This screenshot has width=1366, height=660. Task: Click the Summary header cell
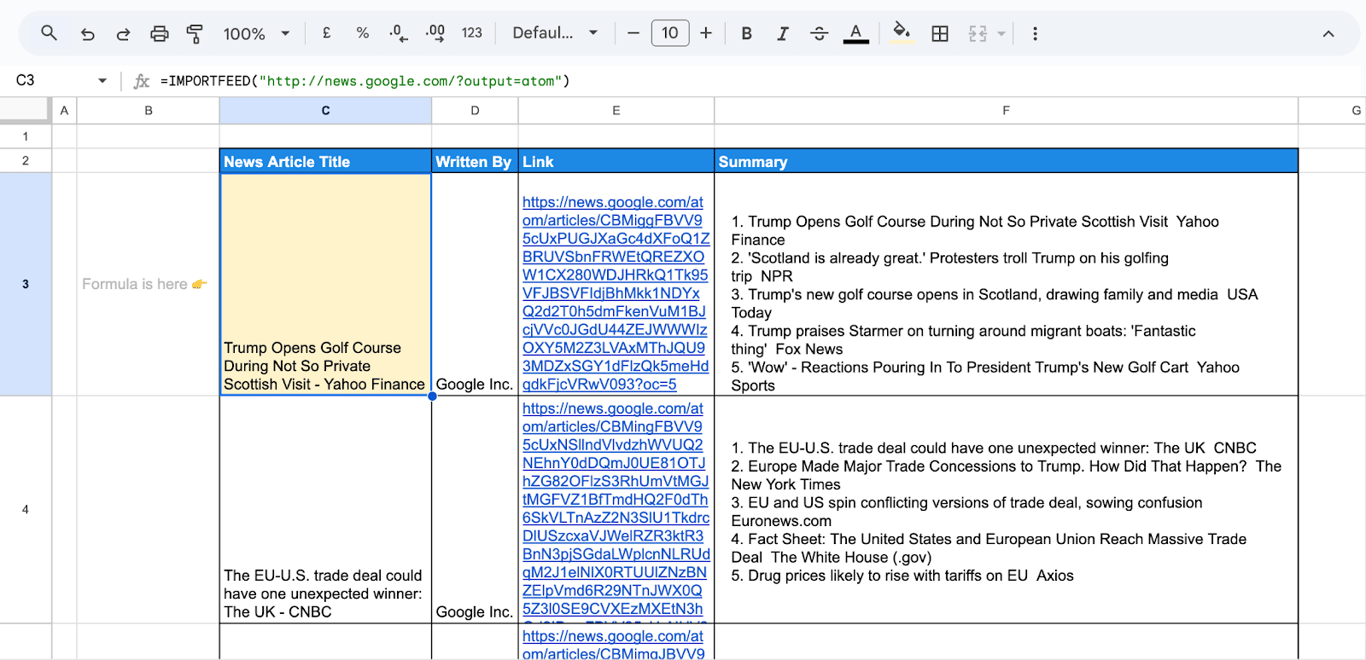[x=1006, y=161]
